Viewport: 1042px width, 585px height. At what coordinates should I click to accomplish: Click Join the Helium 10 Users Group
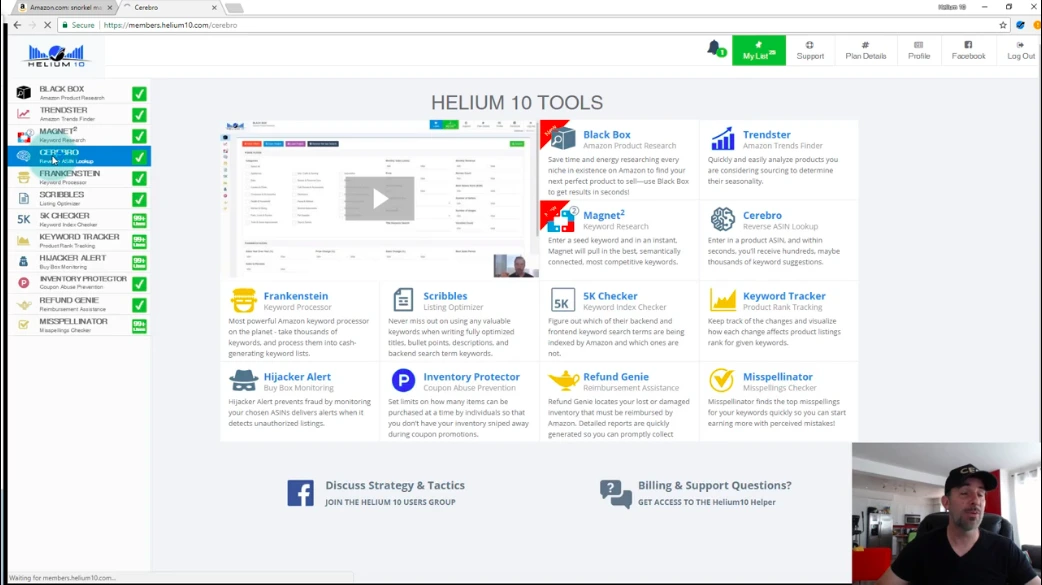[390, 502]
